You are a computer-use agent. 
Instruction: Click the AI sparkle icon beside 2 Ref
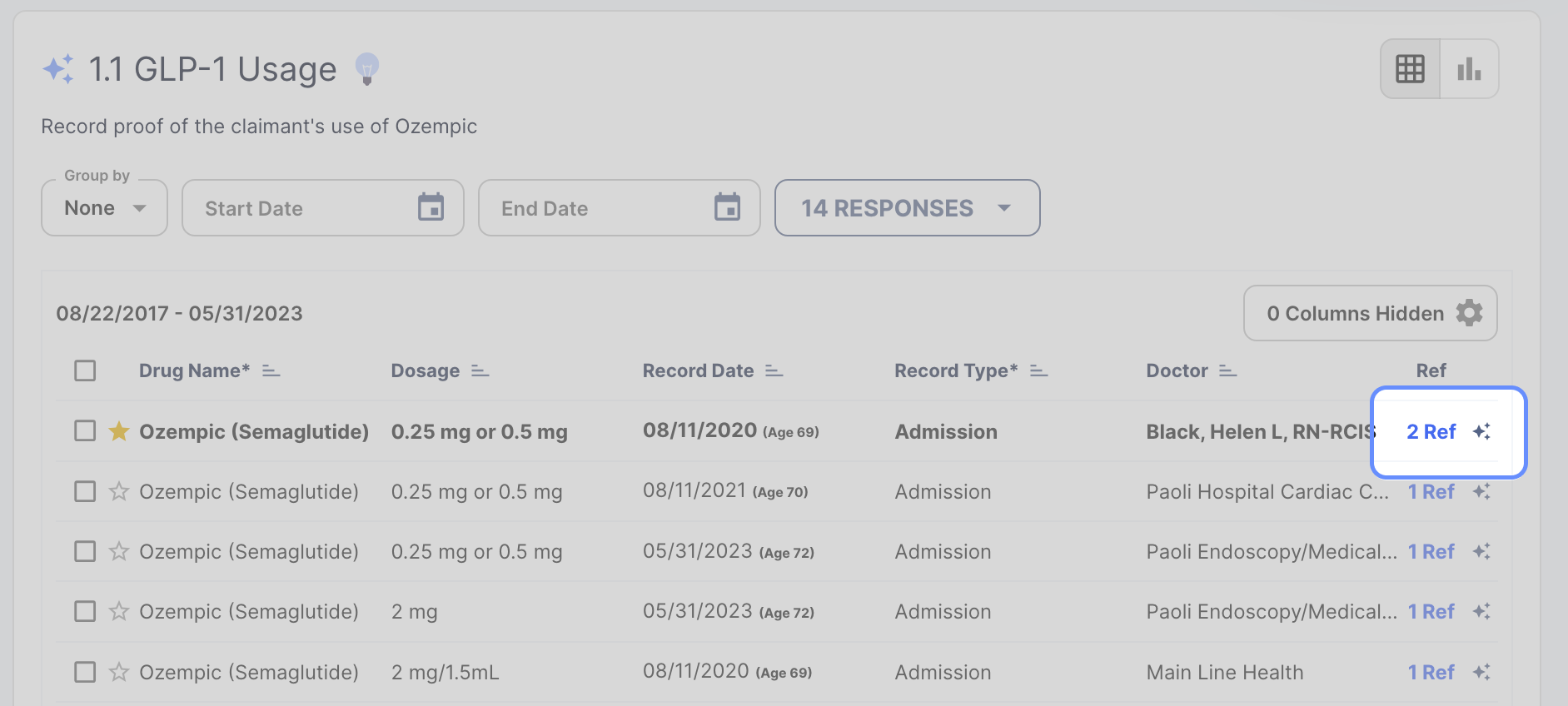tap(1481, 431)
